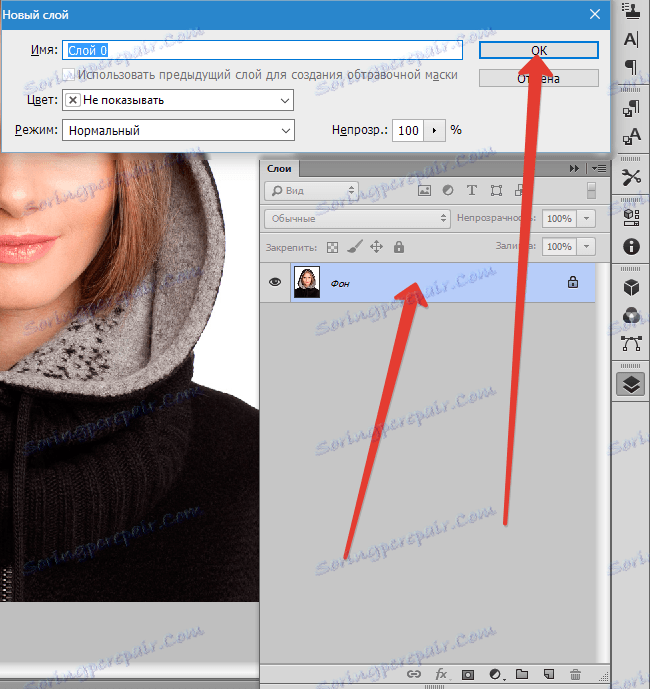
Task: Add a layer mask
Action: pos(468,674)
